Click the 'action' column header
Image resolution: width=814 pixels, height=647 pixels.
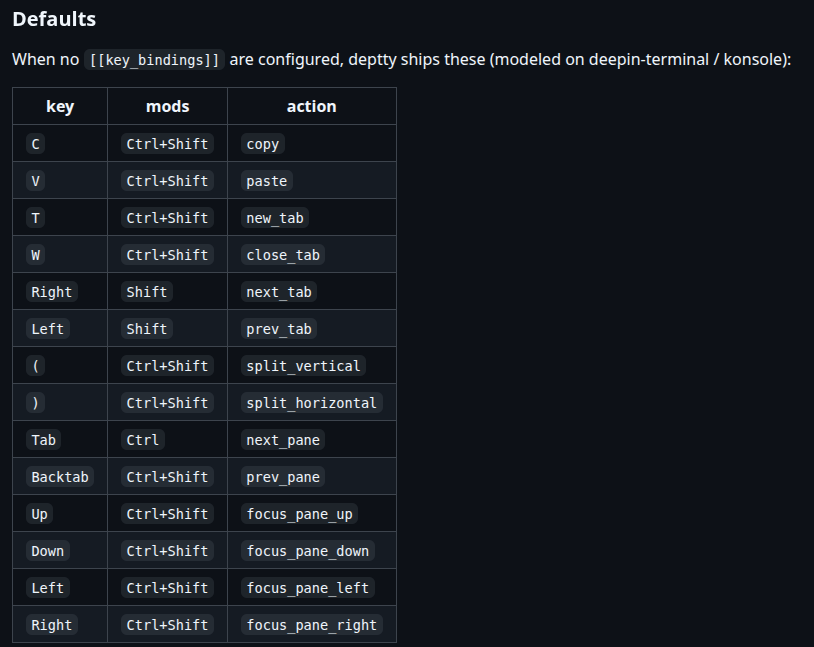click(x=311, y=106)
